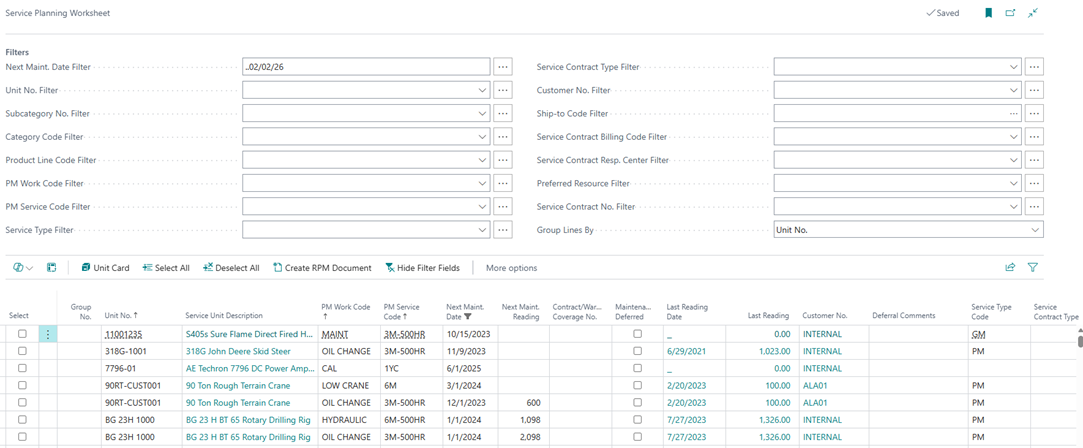Expand the Unit No. Filter dropdown
1083x448 pixels.
482,90
